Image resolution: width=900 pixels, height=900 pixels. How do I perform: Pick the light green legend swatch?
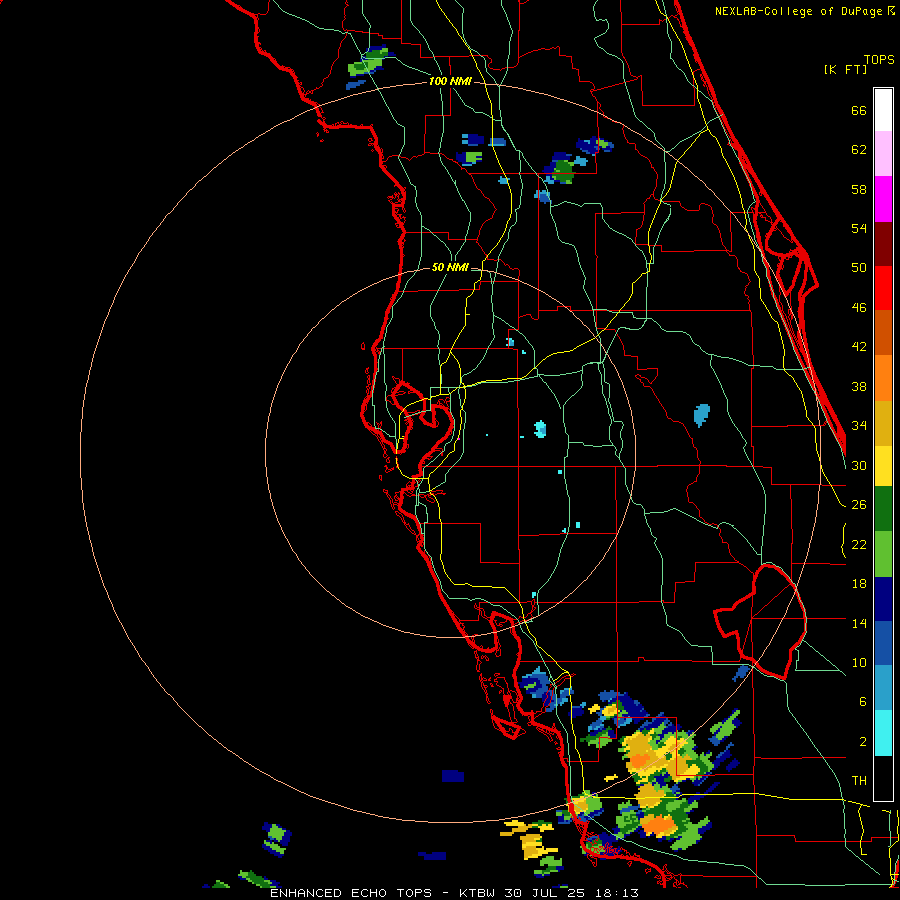[x=883, y=554]
